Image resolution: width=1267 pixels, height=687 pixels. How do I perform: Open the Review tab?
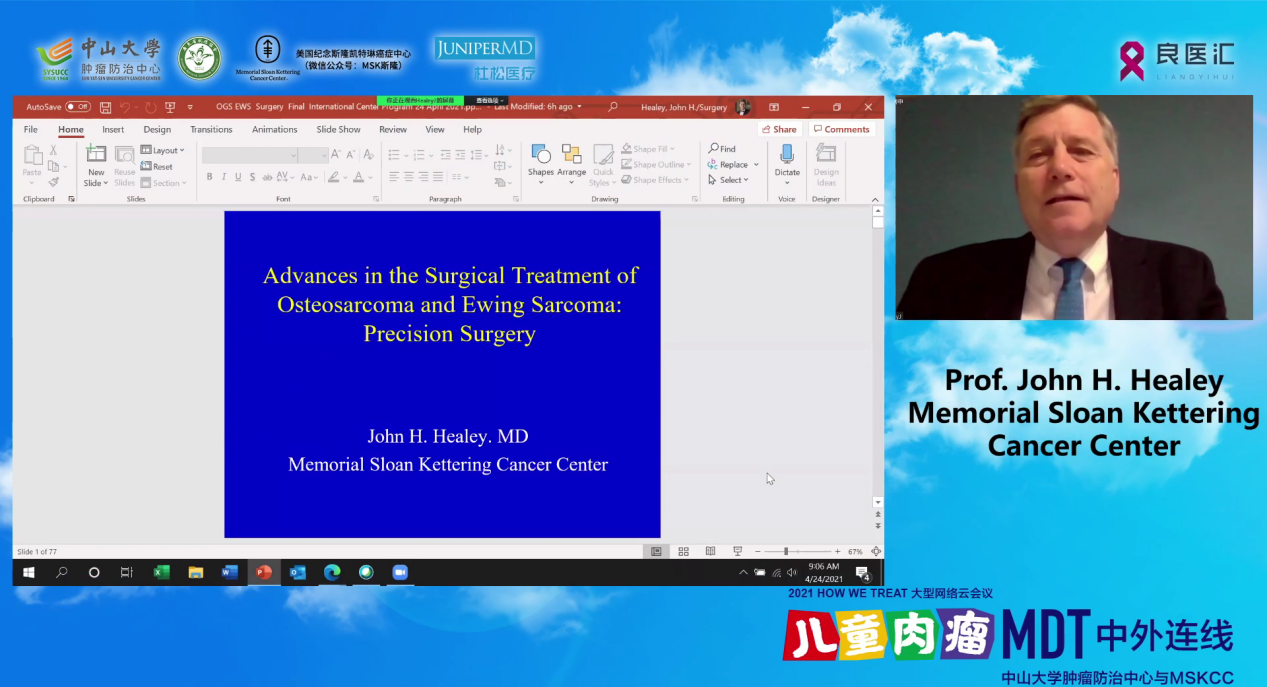[x=393, y=129]
